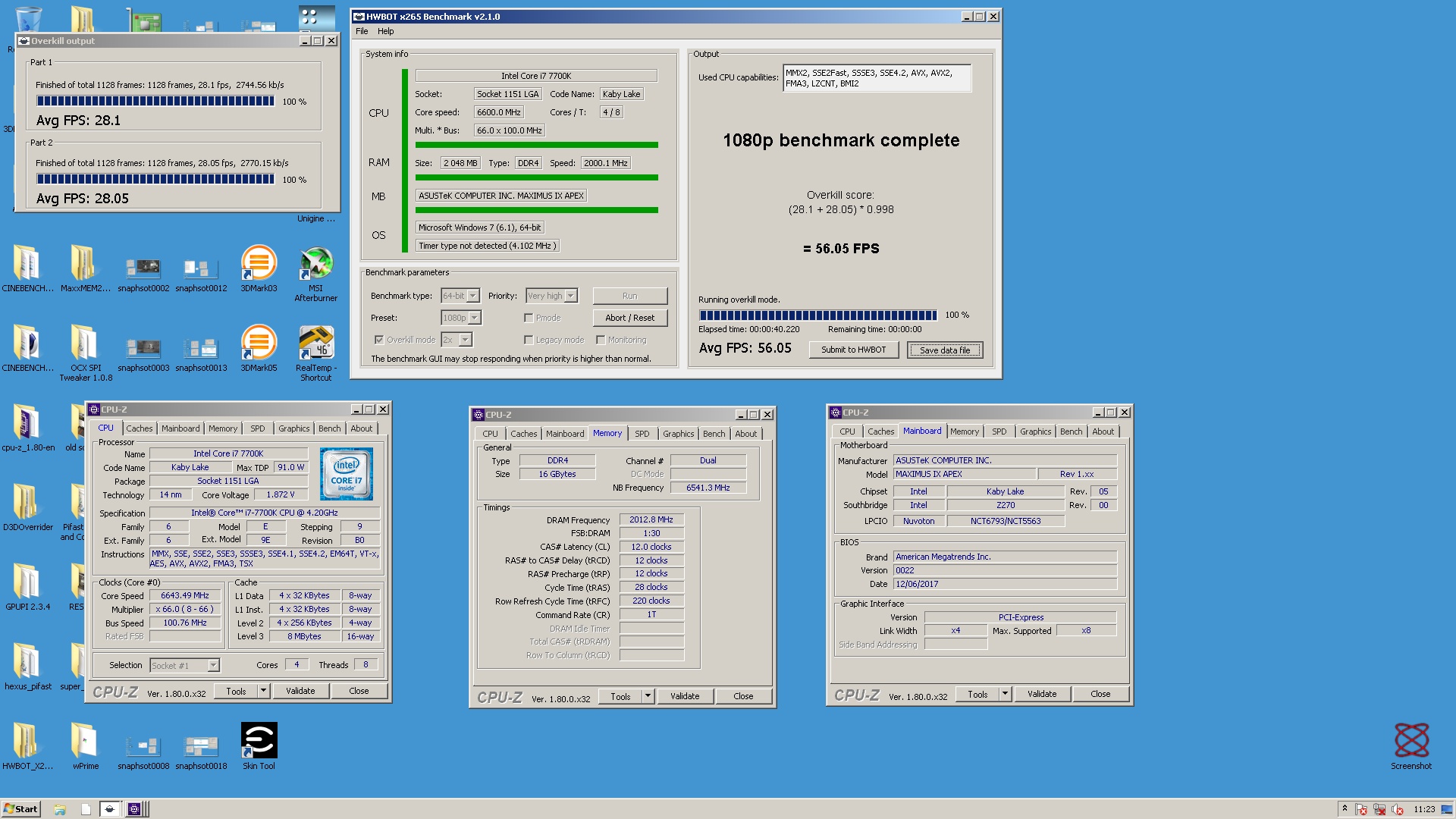Click Tools button in Mainboard tab window
The image size is (1456, 819).
click(977, 694)
